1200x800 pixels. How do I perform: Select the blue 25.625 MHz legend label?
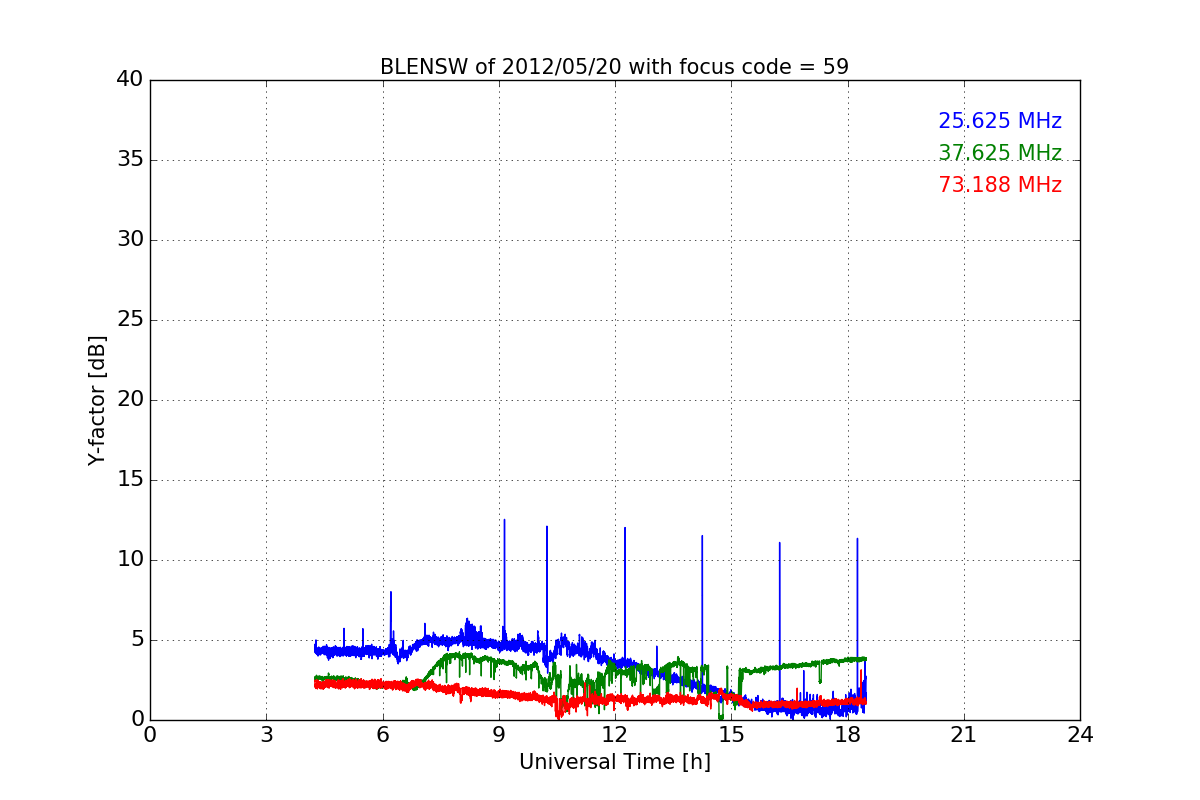pyautogui.click(x=1000, y=121)
